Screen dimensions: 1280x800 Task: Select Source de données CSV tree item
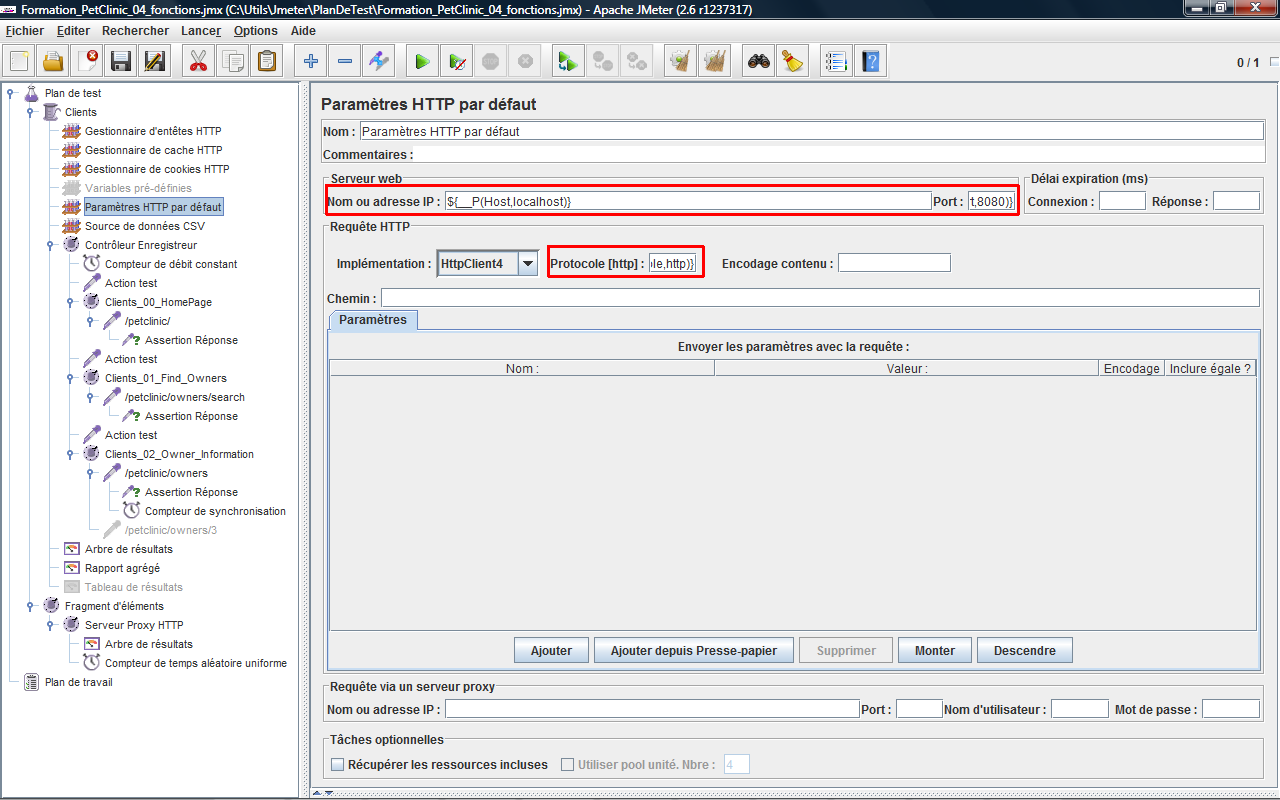tap(144, 226)
